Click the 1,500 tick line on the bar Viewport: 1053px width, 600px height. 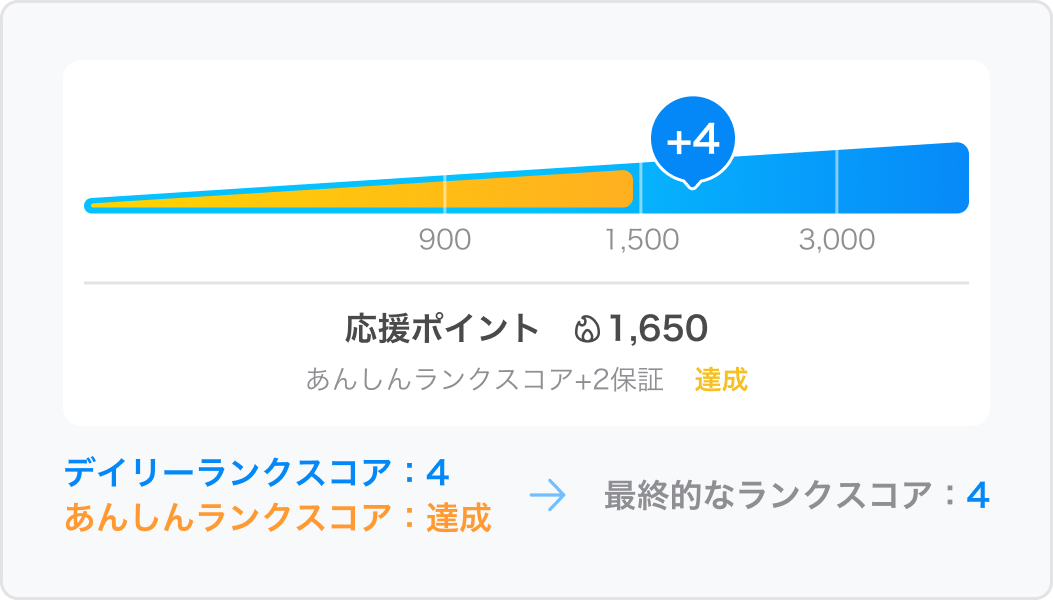641,188
